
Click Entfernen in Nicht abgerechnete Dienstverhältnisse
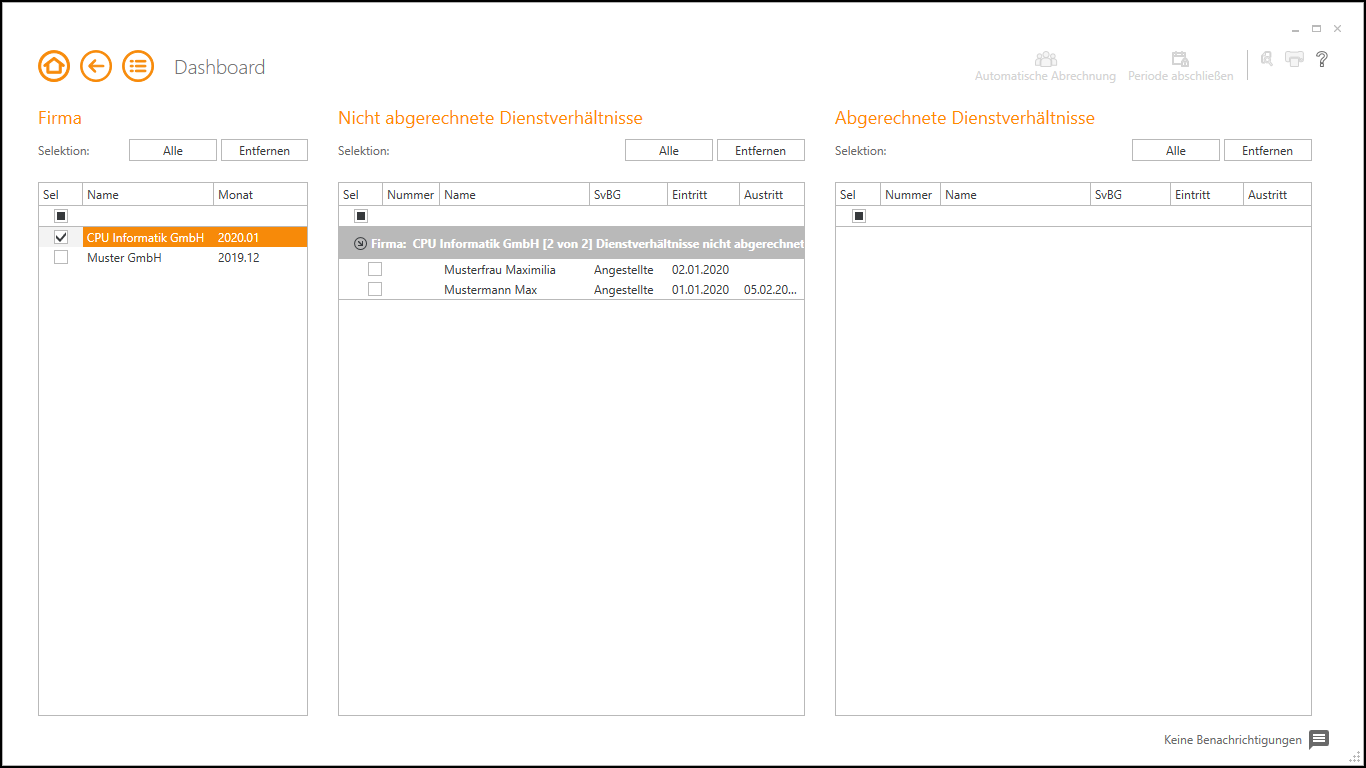(761, 150)
